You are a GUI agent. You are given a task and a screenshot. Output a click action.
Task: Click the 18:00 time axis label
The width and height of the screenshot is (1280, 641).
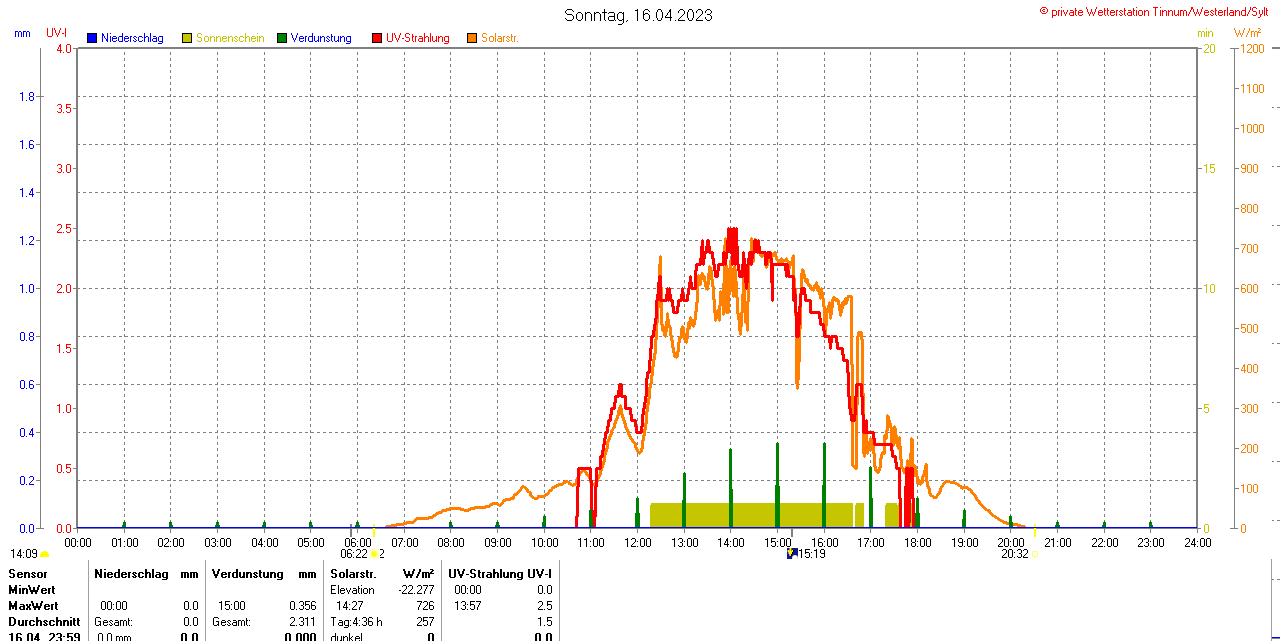click(918, 543)
